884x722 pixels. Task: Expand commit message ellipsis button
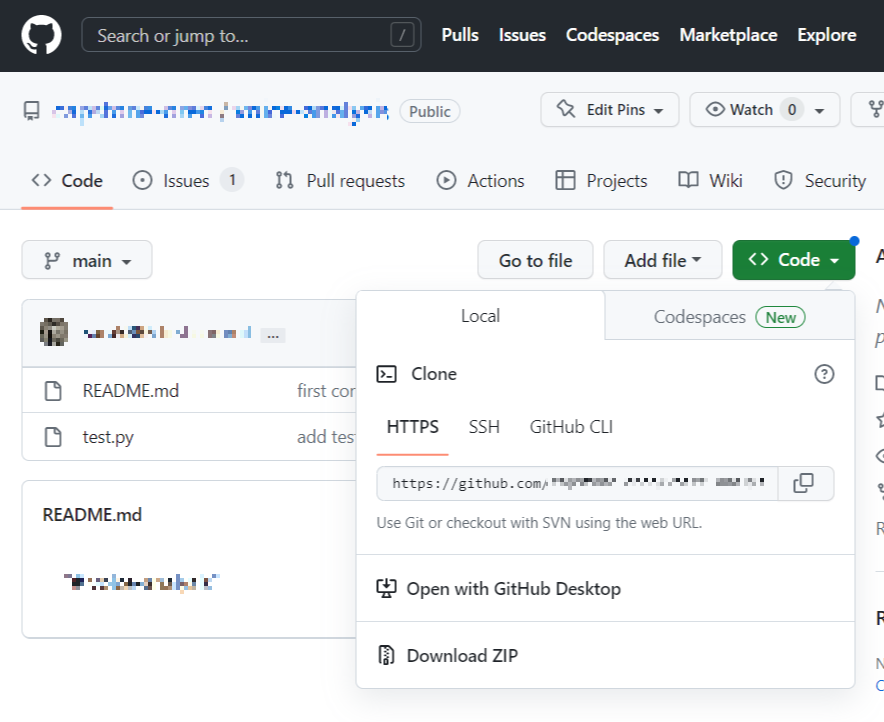point(273,335)
